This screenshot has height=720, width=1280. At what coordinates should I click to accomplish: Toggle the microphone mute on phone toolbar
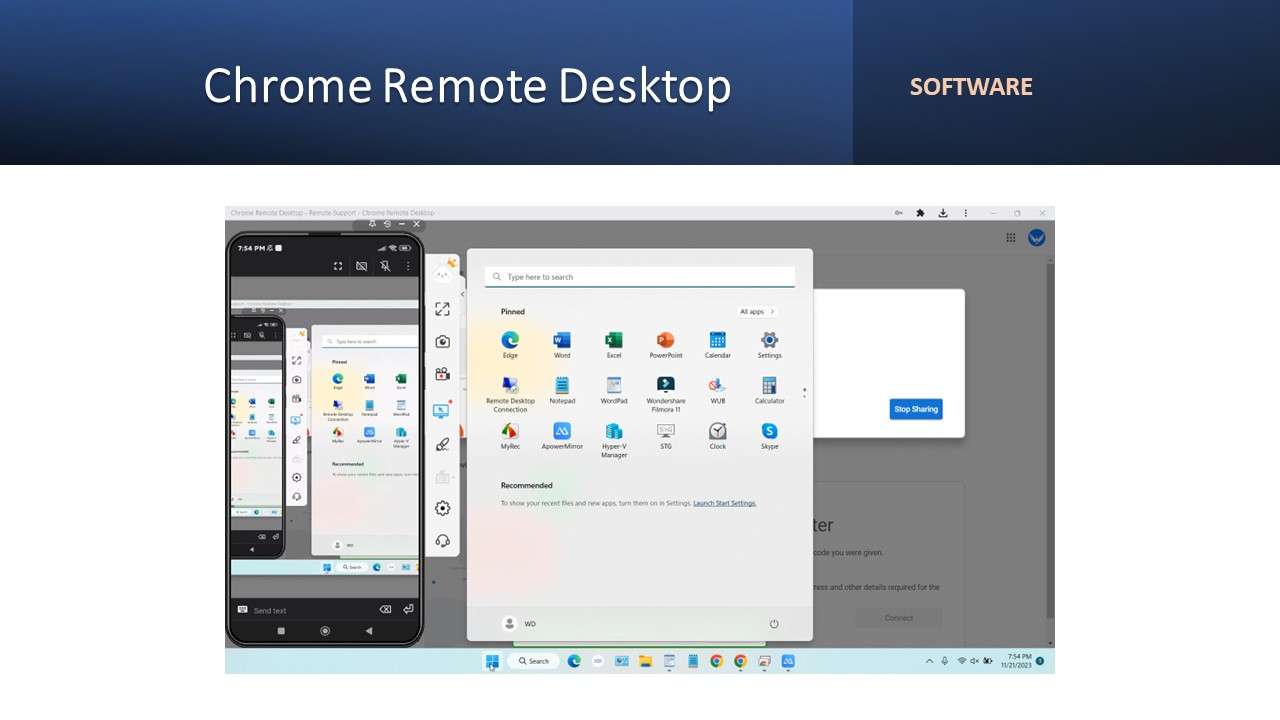pyautogui.click(x=361, y=266)
